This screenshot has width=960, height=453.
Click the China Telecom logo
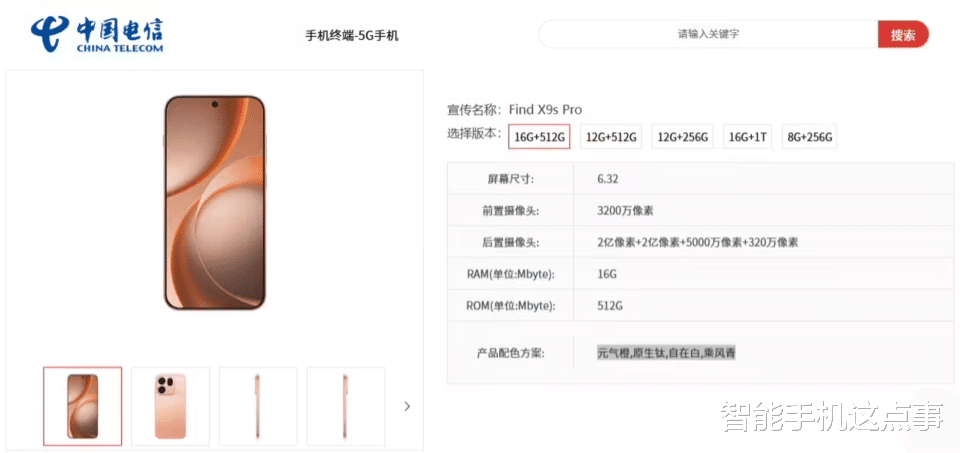tap(97, 34)
